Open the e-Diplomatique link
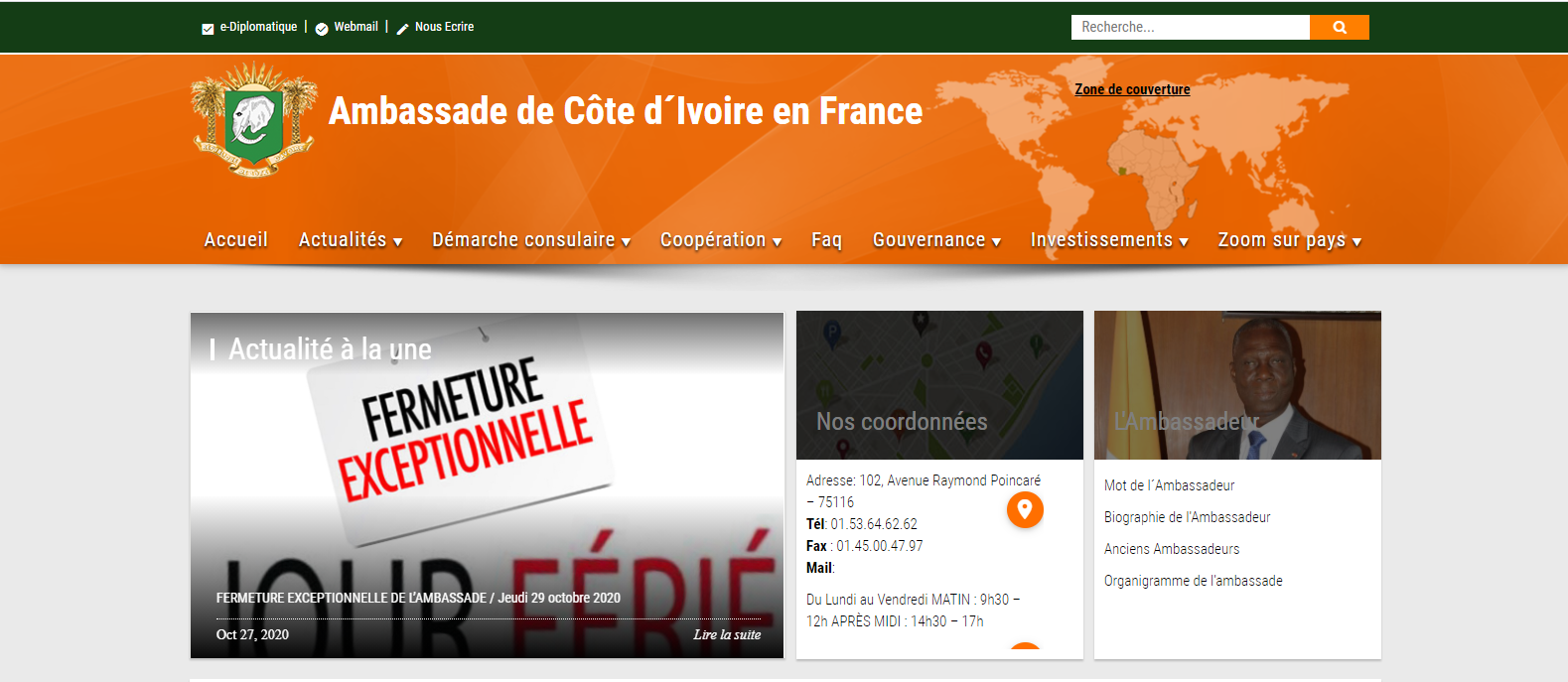1568x682 pixels. tap(258, 27)
